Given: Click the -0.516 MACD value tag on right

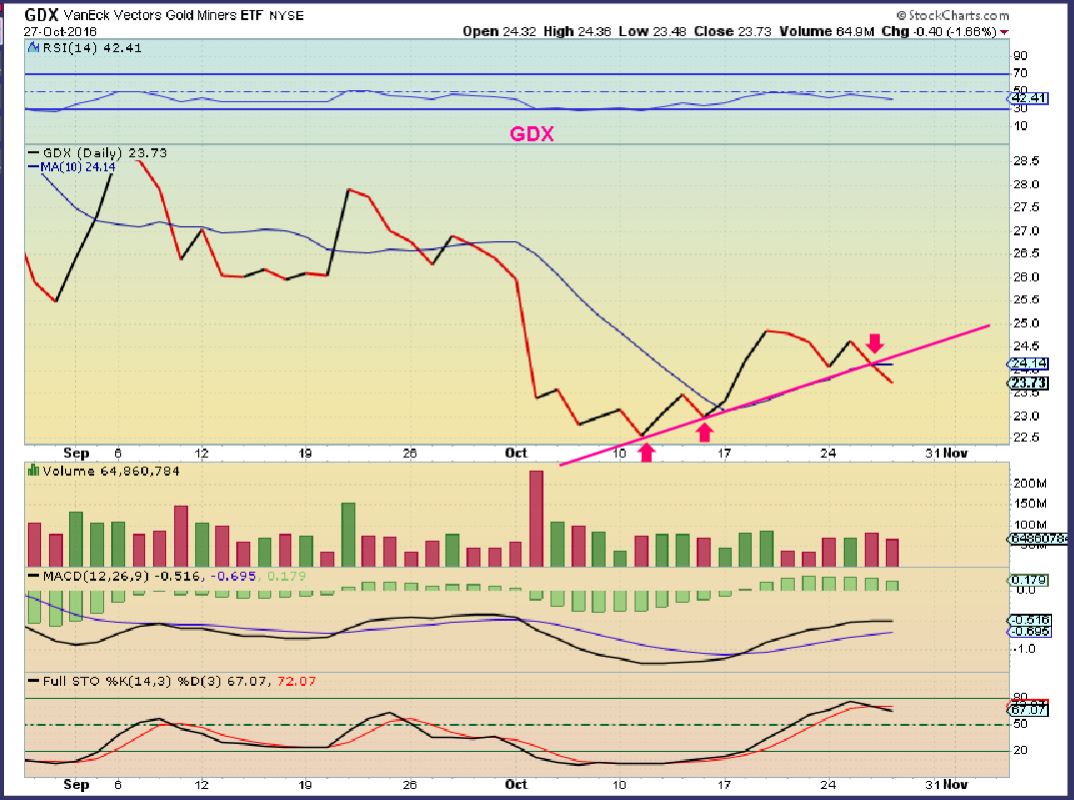Looking at the screenshot, I should point(1029,621).
